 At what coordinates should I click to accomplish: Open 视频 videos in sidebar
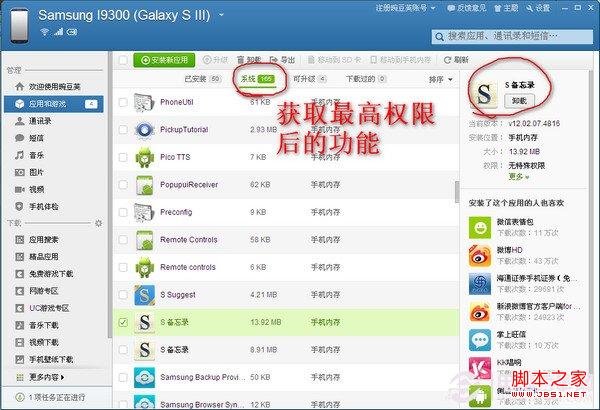(54, 189)
